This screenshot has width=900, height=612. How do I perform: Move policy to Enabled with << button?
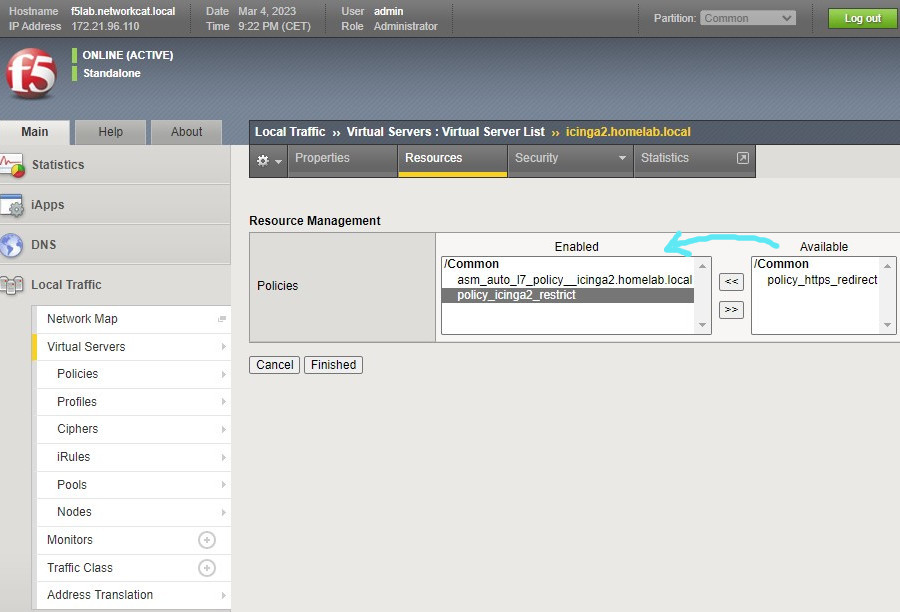click(731, 282)
